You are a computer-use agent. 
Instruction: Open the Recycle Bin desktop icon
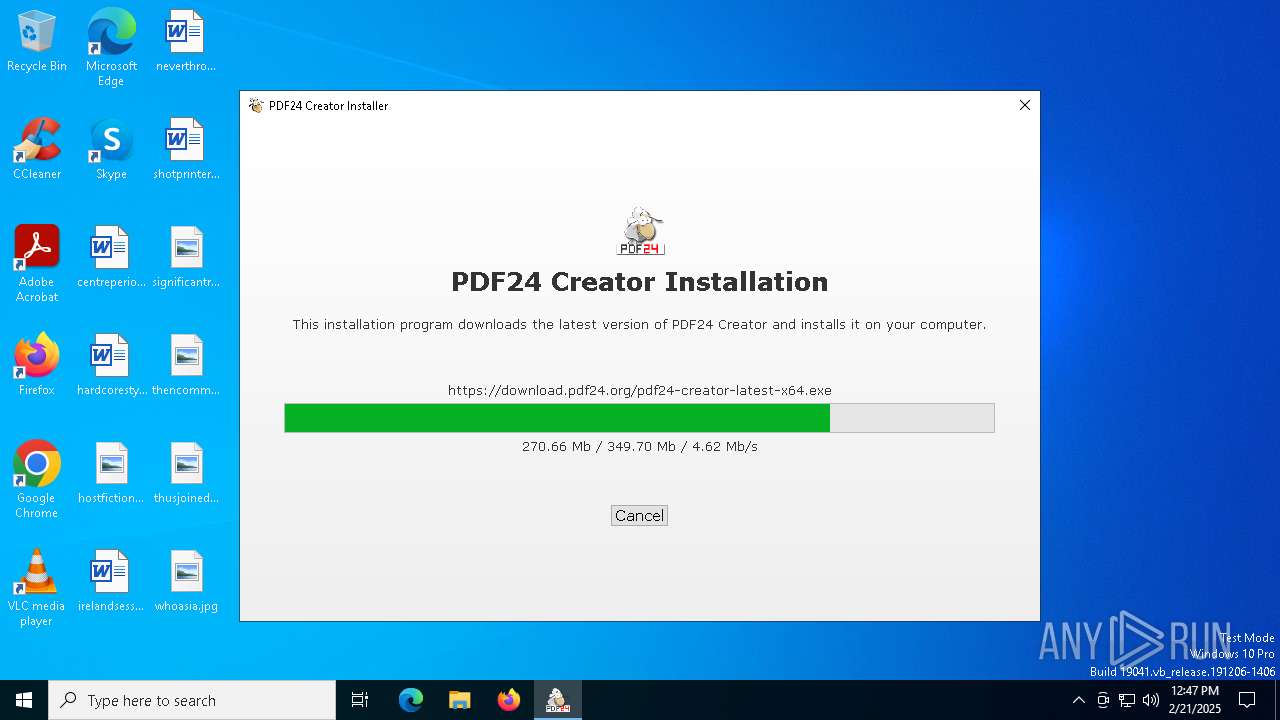(x=37, y=42)
